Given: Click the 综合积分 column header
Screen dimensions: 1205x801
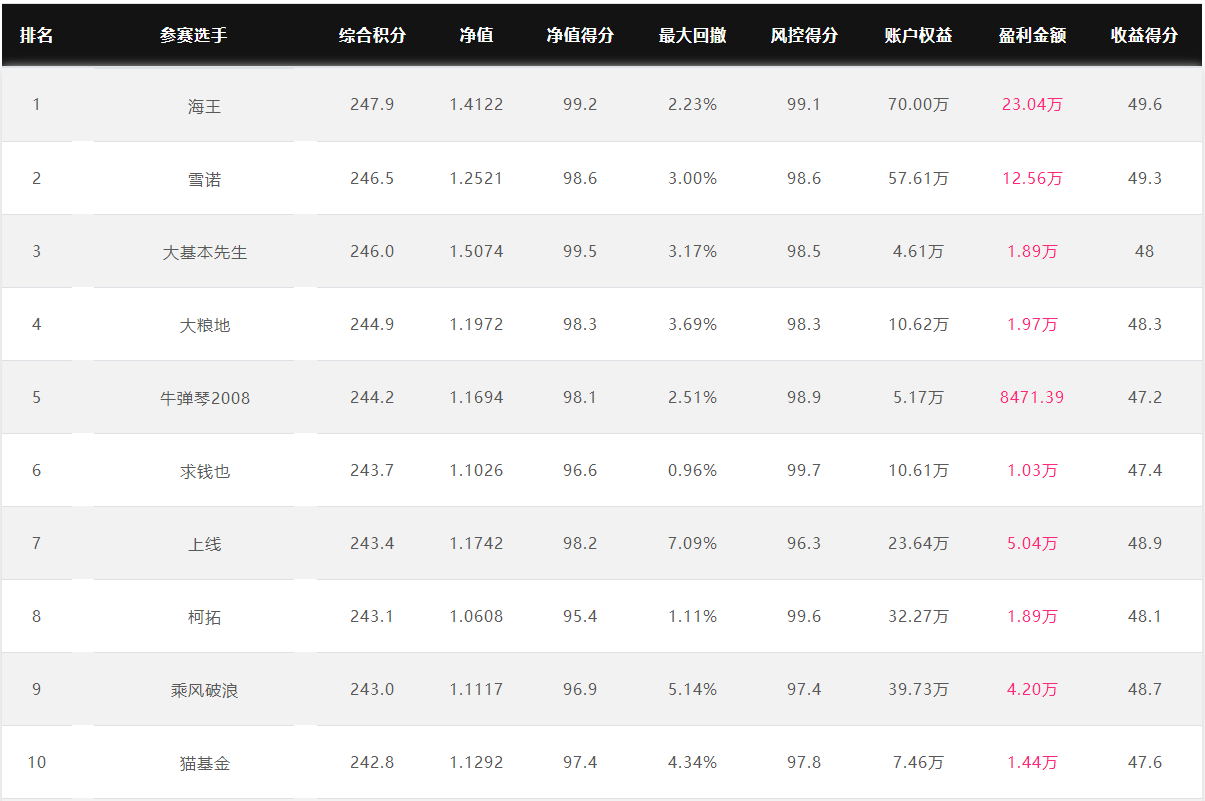Looking at the screenshot, I should (372, 35).
